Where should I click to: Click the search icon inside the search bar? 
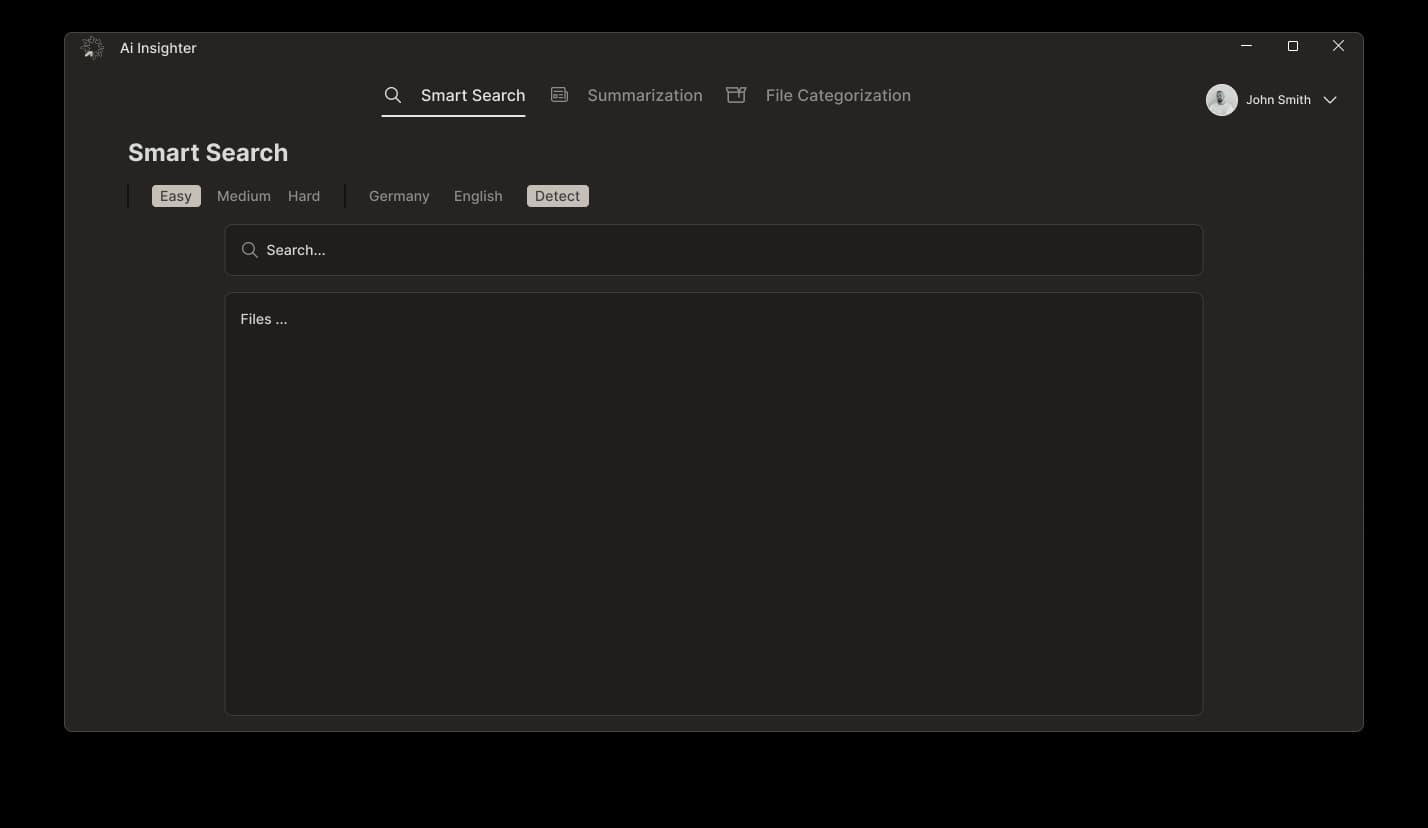[249, 249]
